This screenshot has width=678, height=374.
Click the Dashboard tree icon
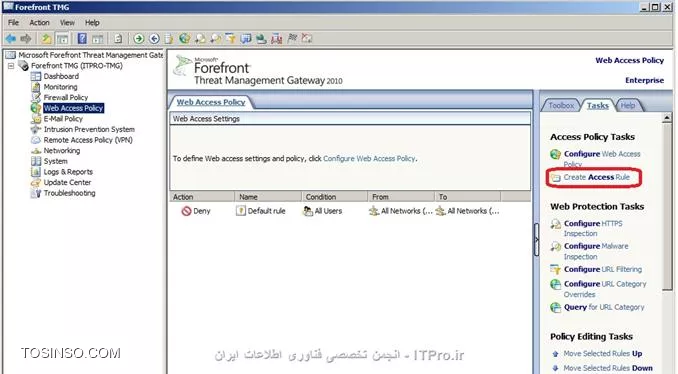pos(36,76)
